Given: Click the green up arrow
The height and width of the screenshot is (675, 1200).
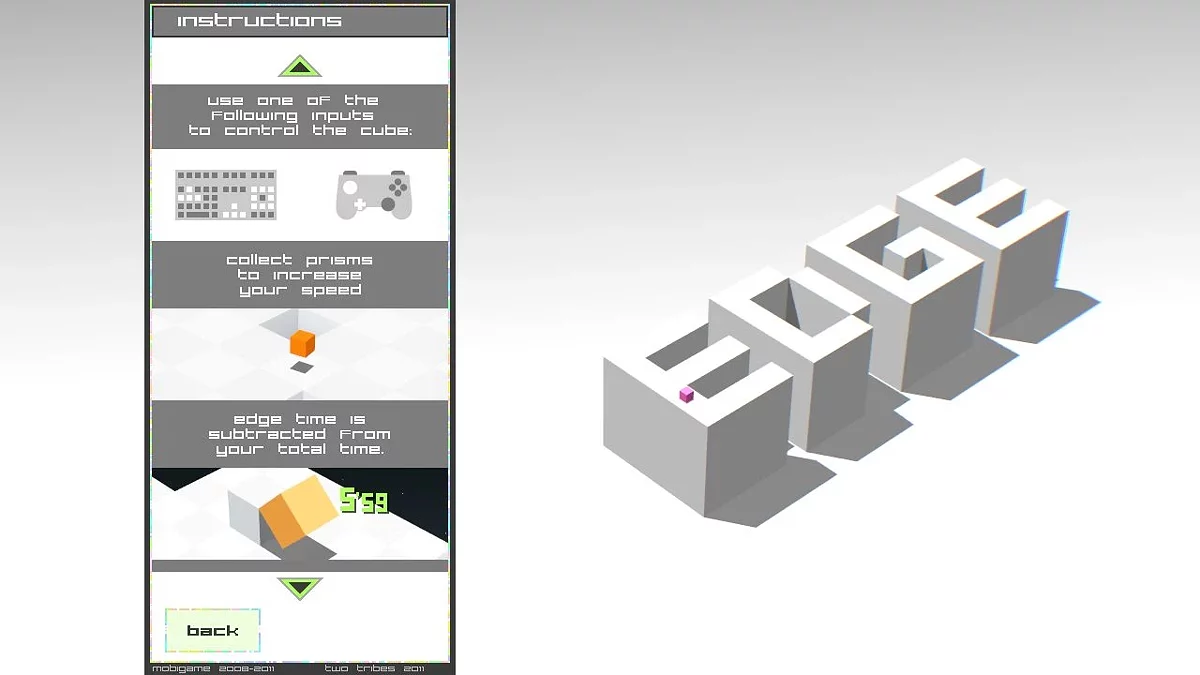Looking at the screenshot, I should point(299,67).
